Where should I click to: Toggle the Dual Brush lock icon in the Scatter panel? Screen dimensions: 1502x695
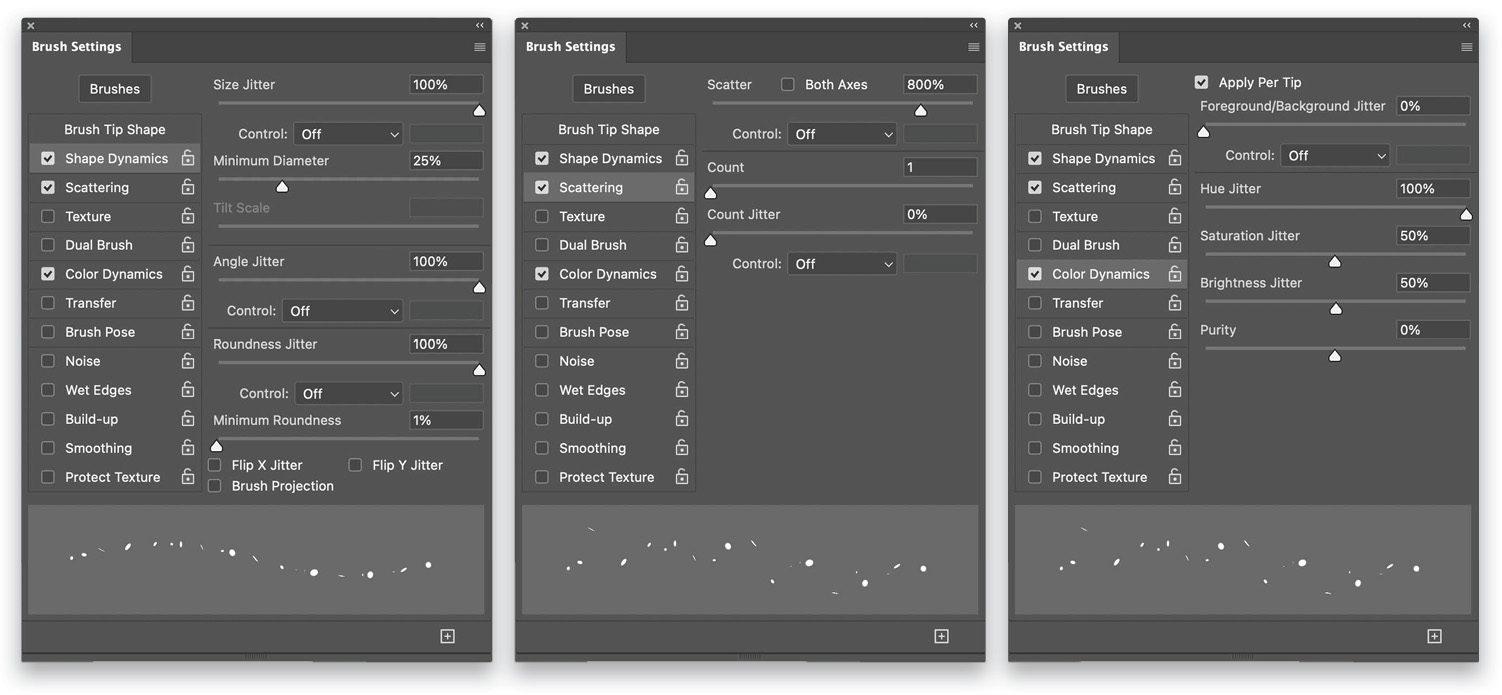point(682,245)
